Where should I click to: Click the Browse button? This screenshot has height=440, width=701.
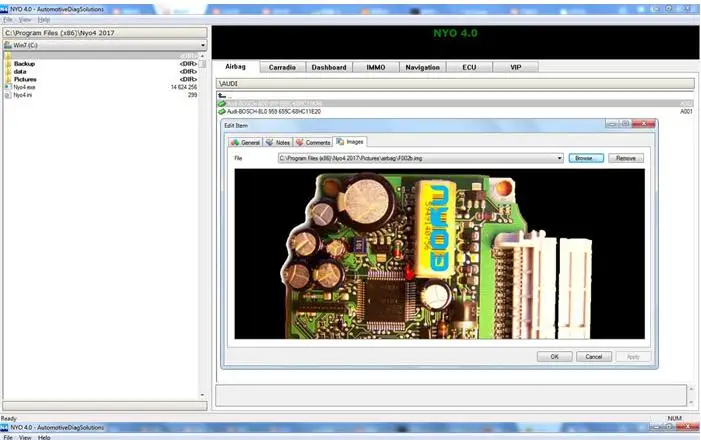(x=586, y=158)
